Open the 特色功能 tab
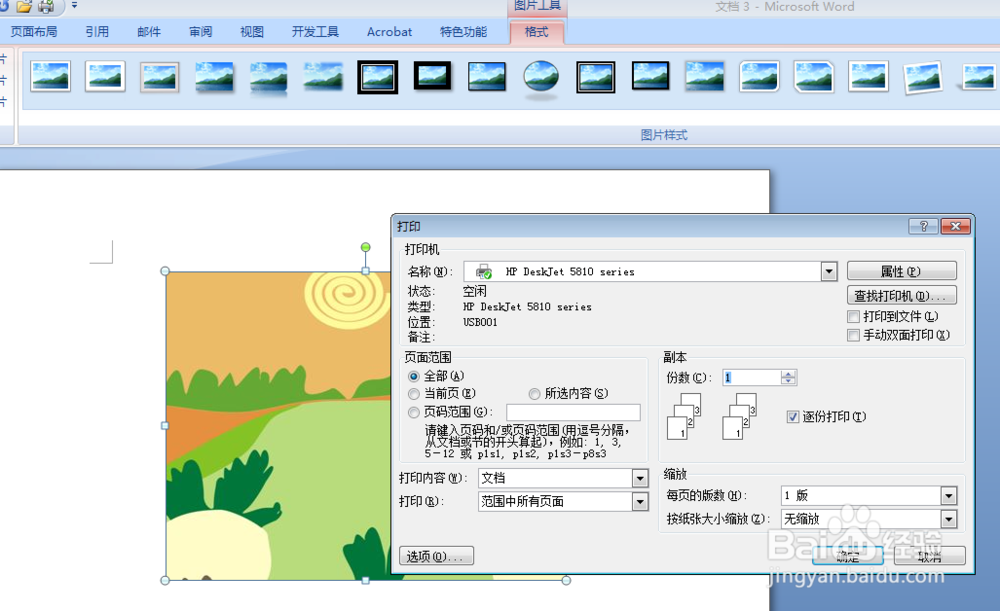The width and height of the screenshot is (1000, 611). click(x=463, y=32)
